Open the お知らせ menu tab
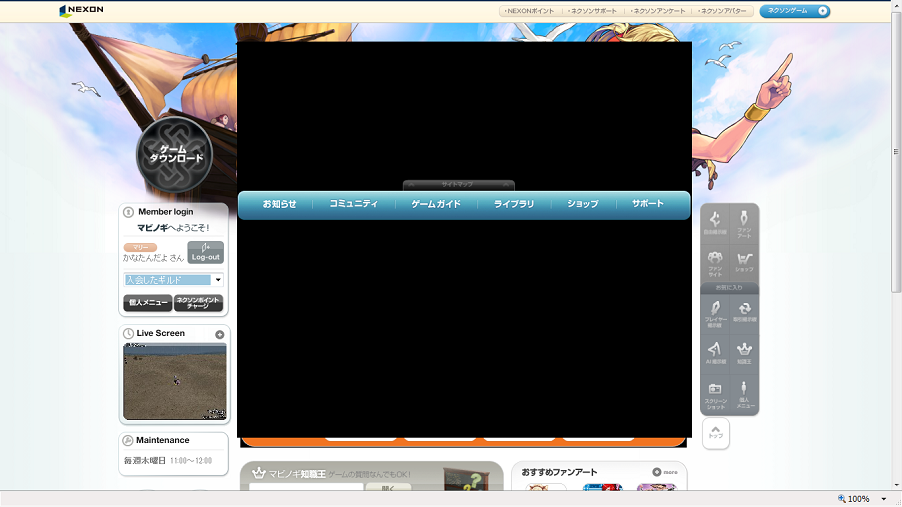902x507 pixels. 279,204
